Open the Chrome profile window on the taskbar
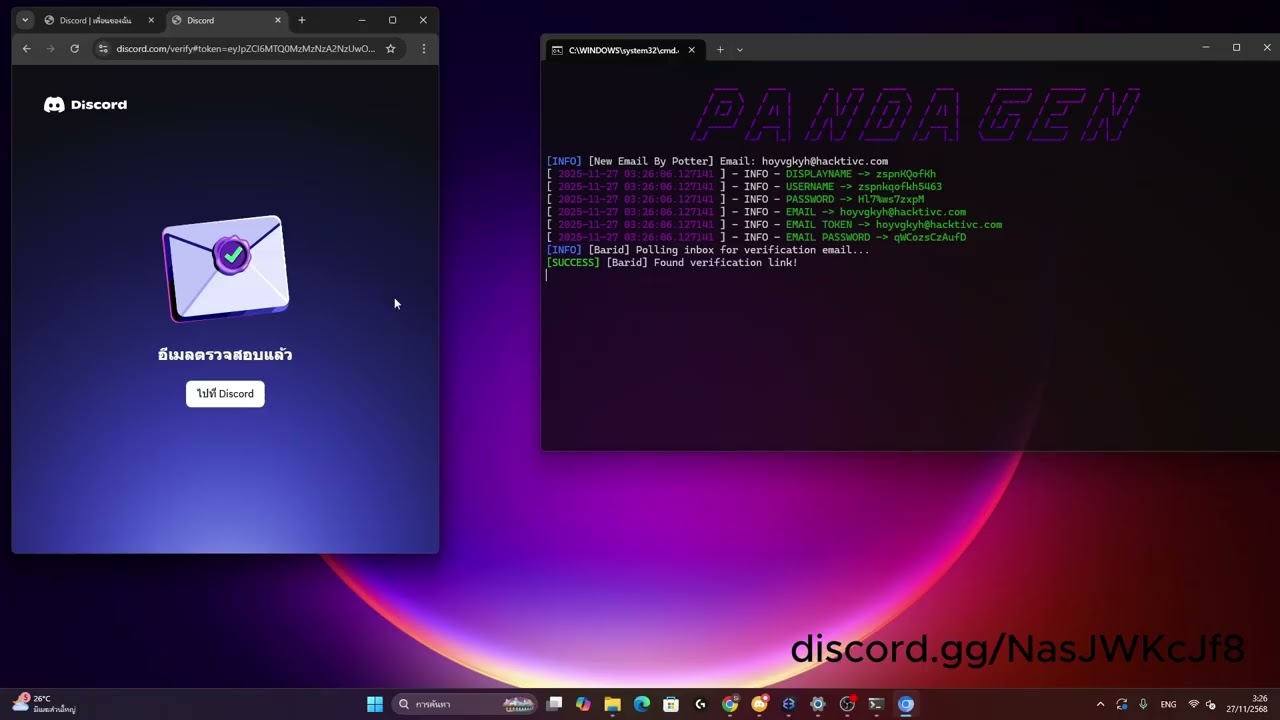The width and height of the screenshot is (1280, 720). [730, 704]
